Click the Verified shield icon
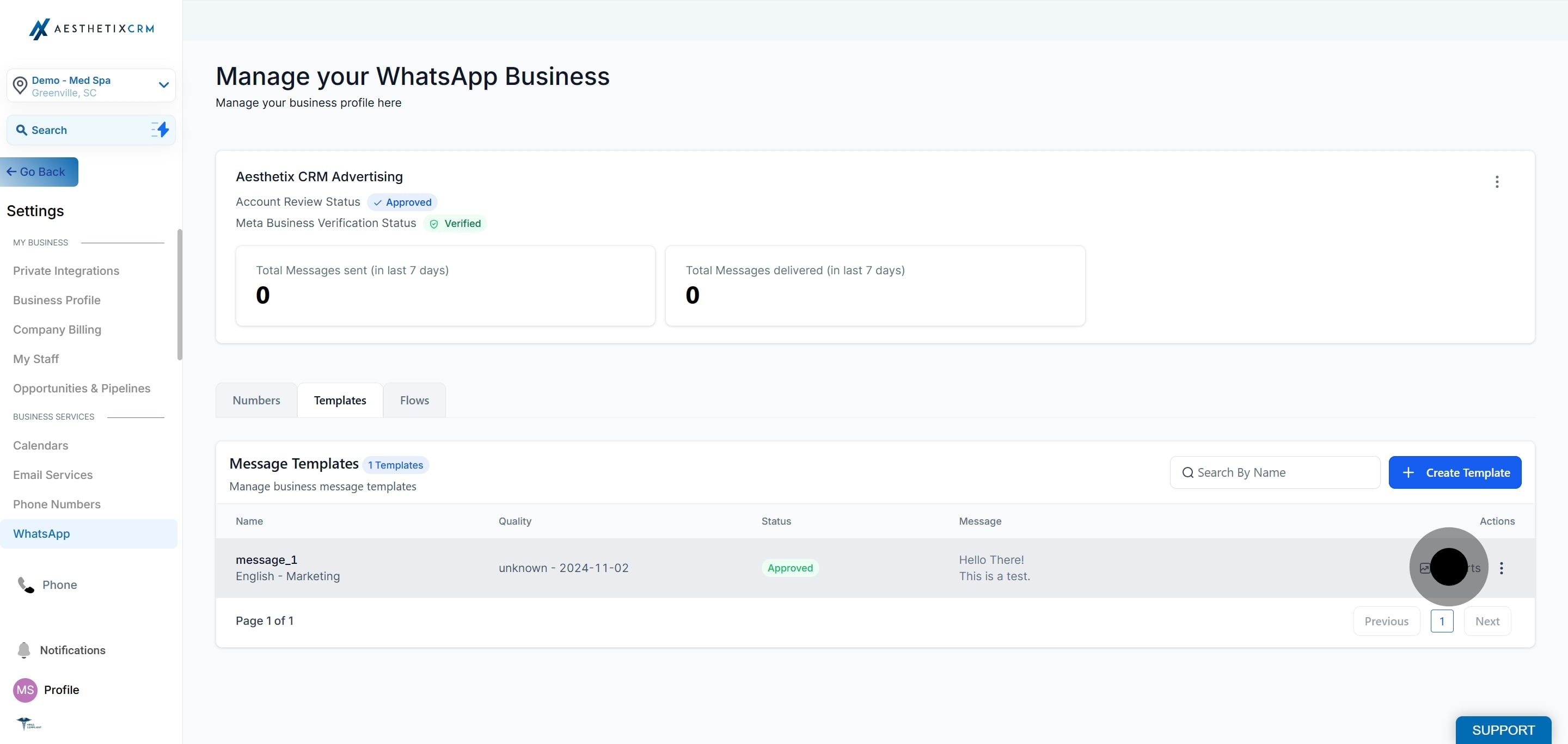1568x744 pixels. (434, 224)
